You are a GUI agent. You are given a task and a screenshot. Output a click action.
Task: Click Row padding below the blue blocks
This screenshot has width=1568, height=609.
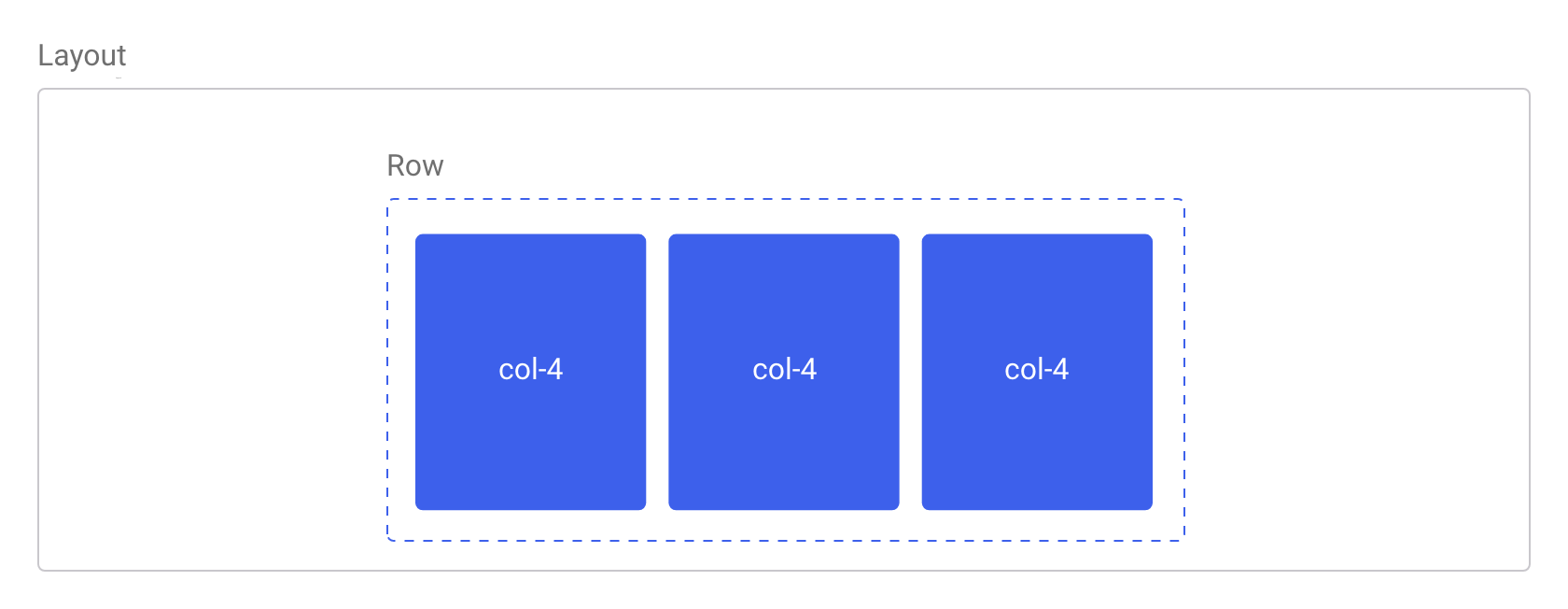click(x=786, y=525)
